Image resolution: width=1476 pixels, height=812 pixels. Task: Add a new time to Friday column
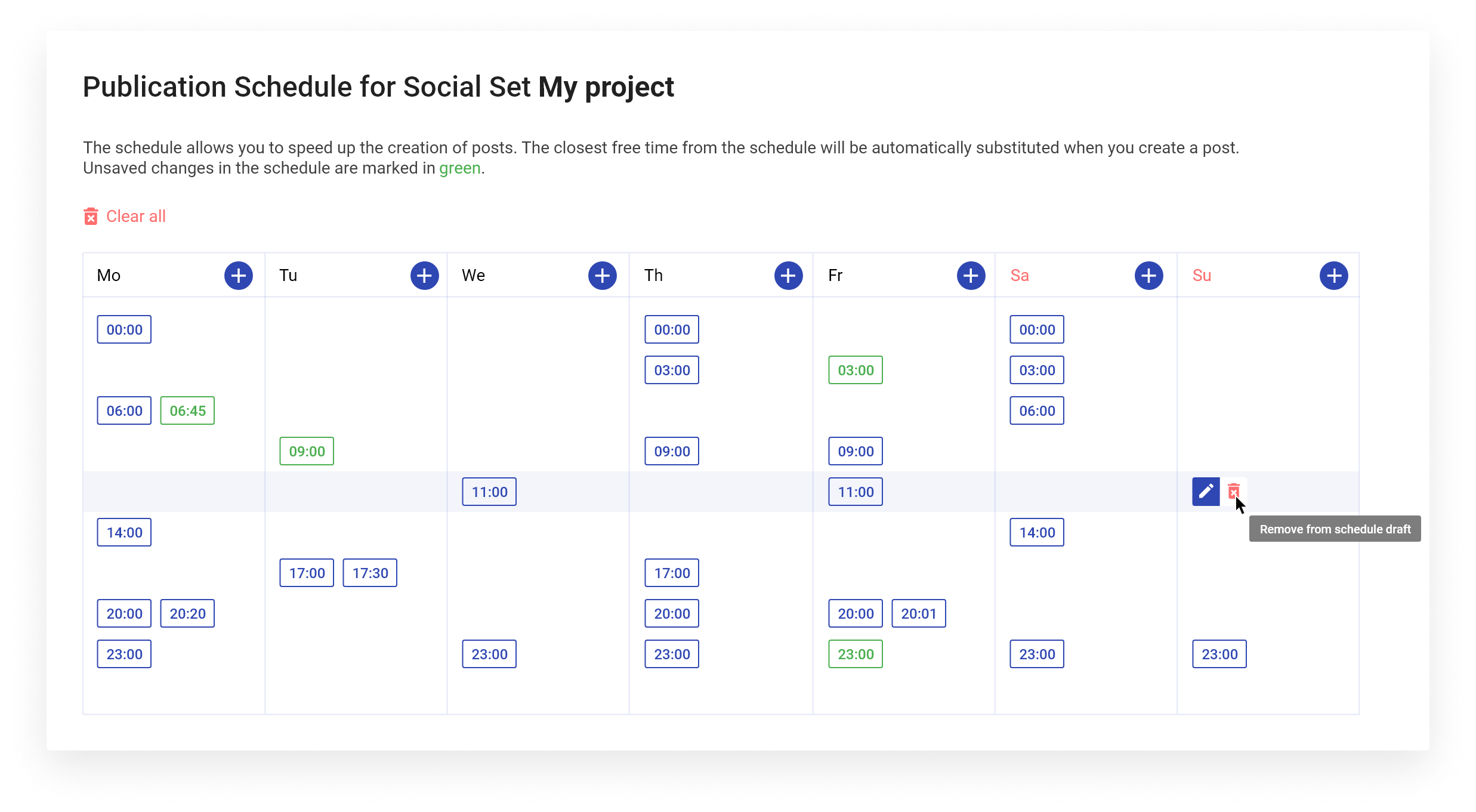970,275
